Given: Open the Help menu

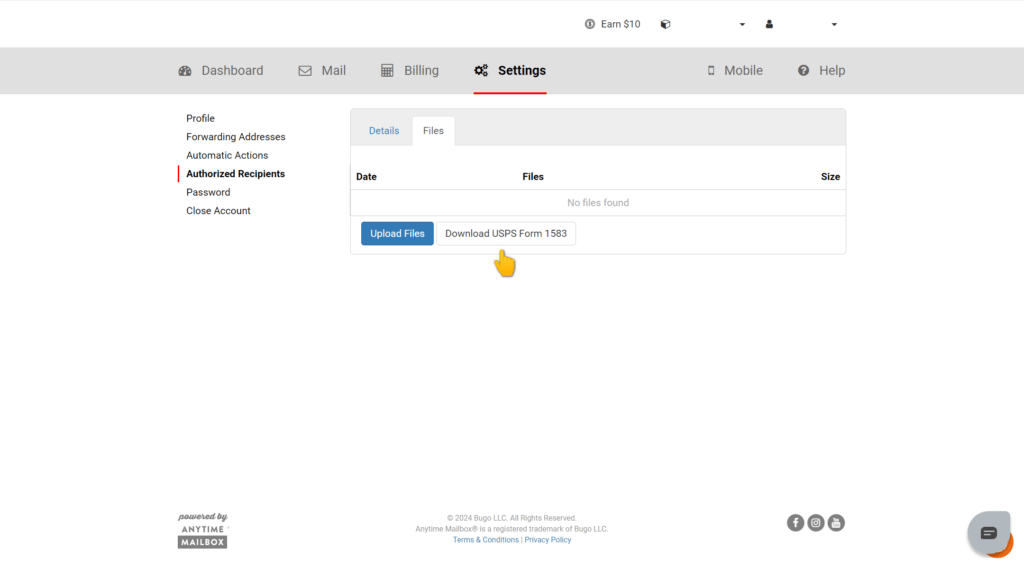Looking at the screenshot, I should [821, 71].
